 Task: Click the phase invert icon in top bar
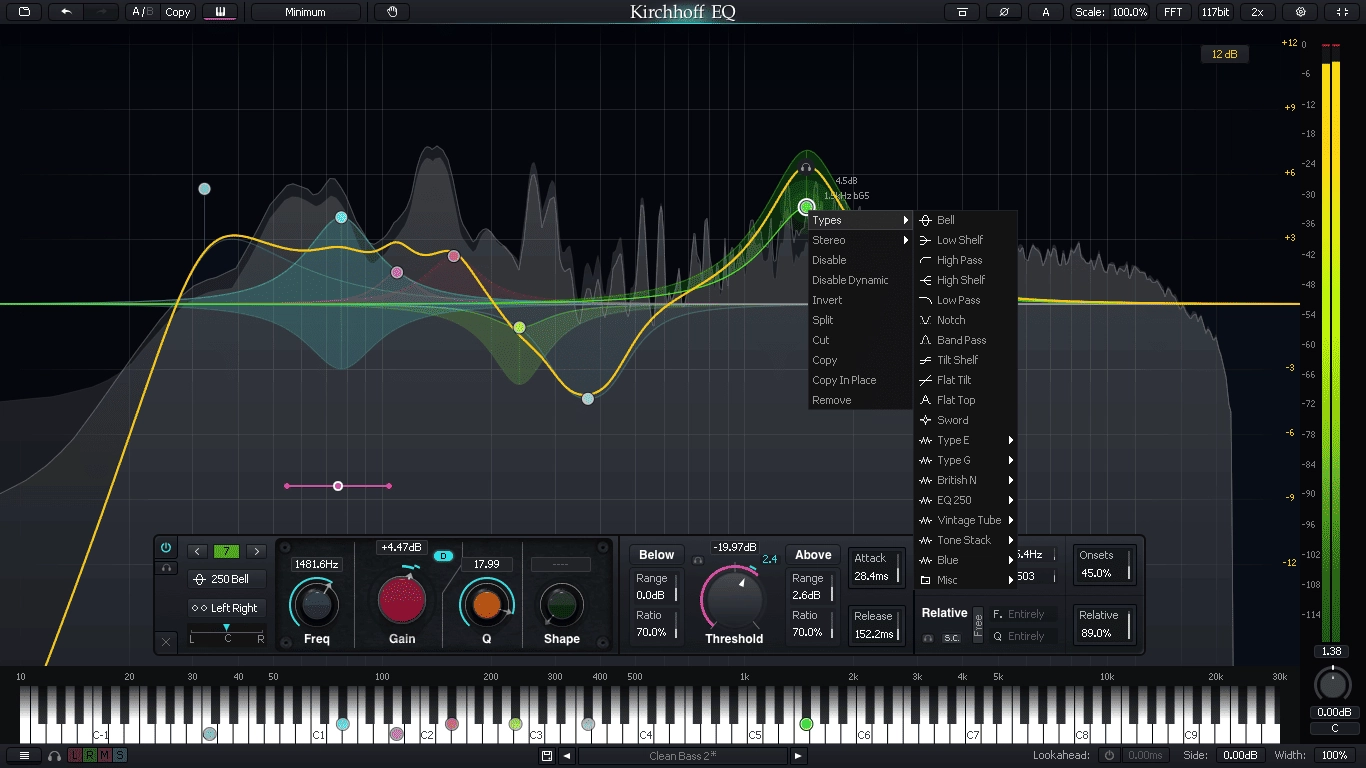pyautogui.click(x=1003, y=12)
